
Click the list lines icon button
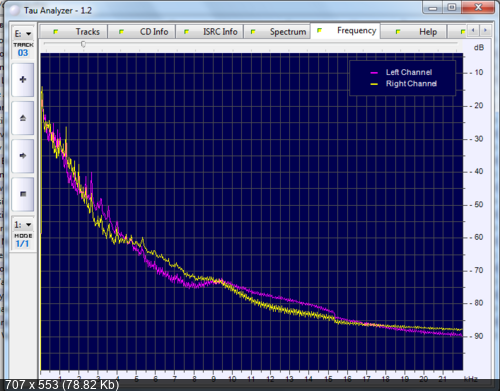[23, 194]
